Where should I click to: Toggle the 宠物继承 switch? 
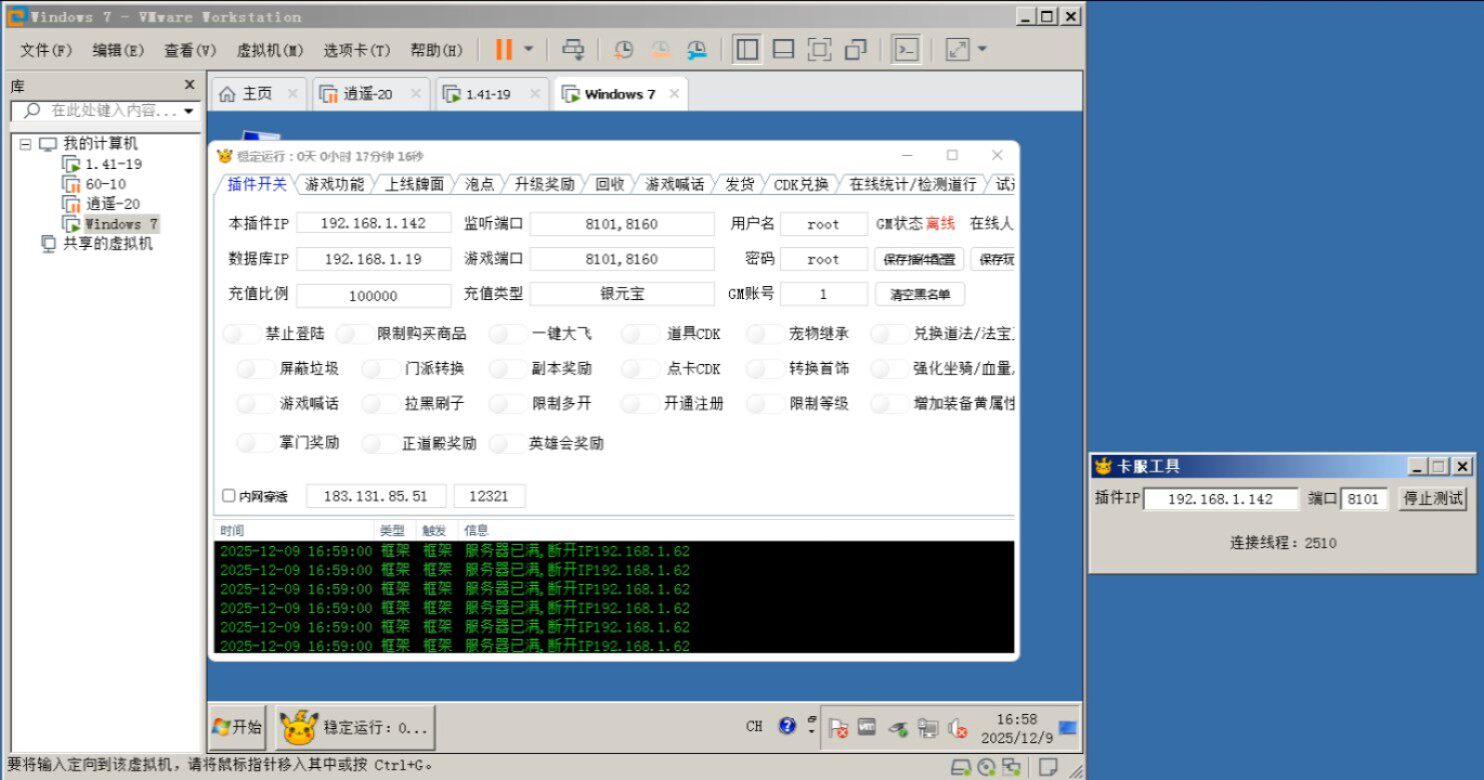pyautogui.click(x=766, y=334)
